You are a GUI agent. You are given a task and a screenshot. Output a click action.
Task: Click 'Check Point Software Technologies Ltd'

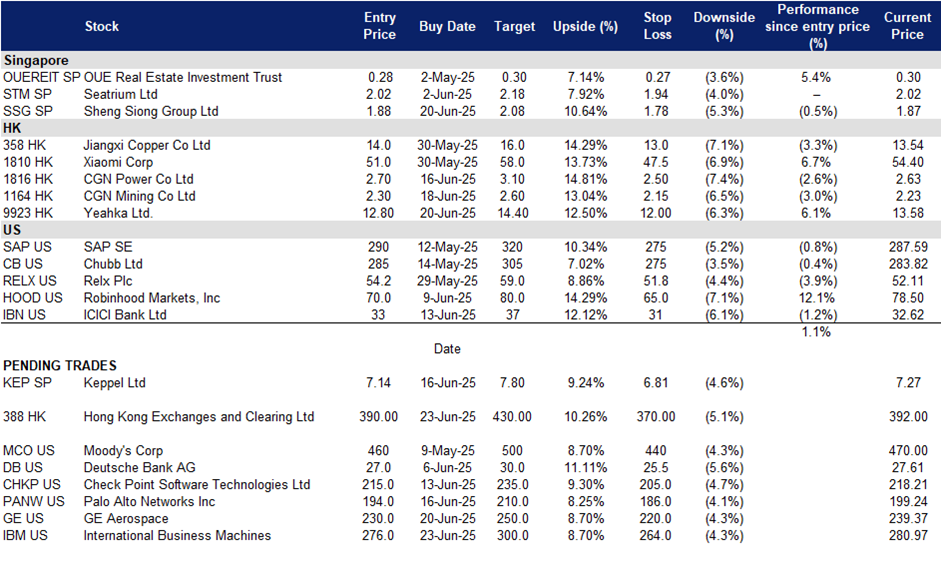pos(197,484)
